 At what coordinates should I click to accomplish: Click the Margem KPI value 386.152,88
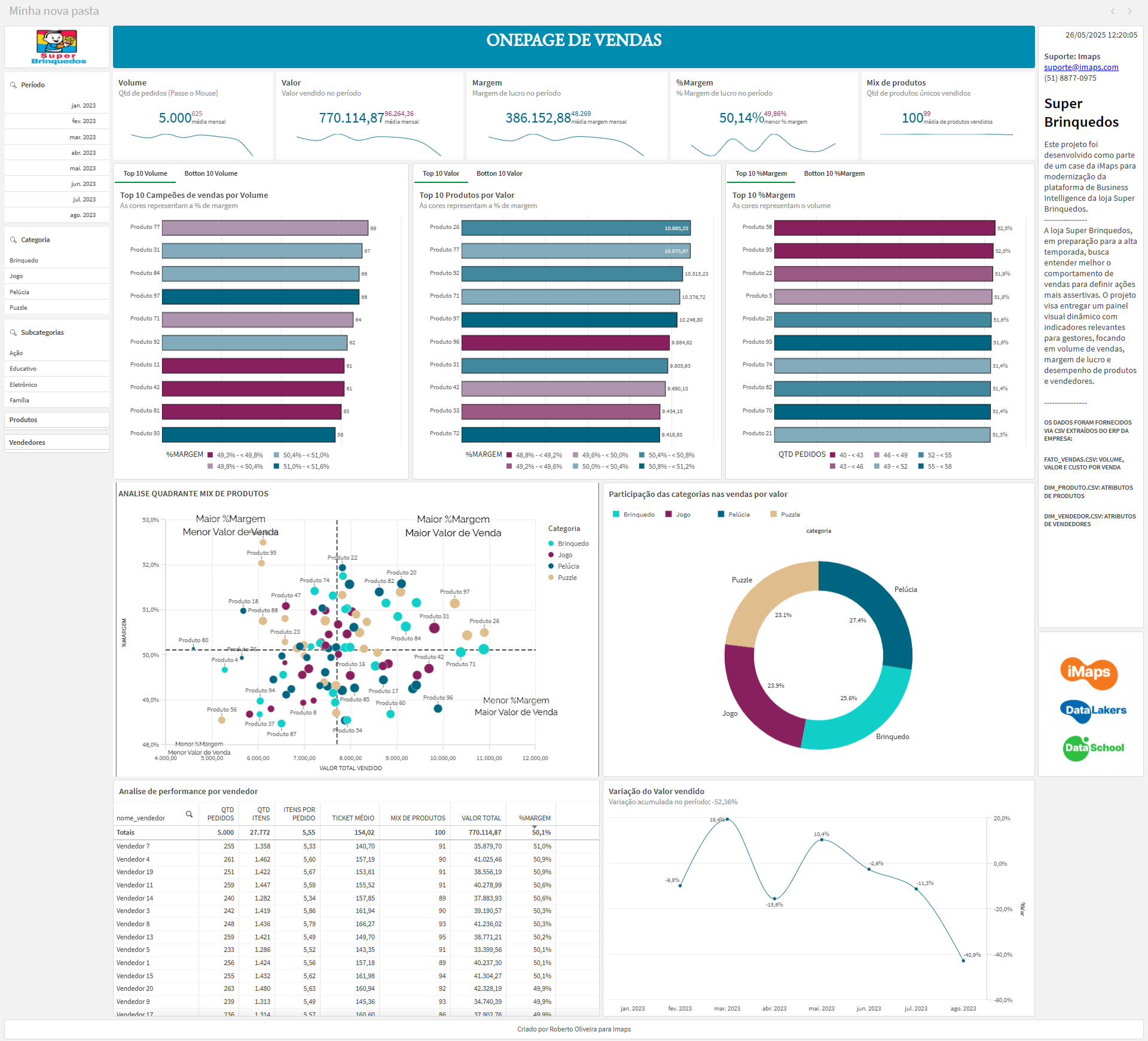(x=538, y=118)
